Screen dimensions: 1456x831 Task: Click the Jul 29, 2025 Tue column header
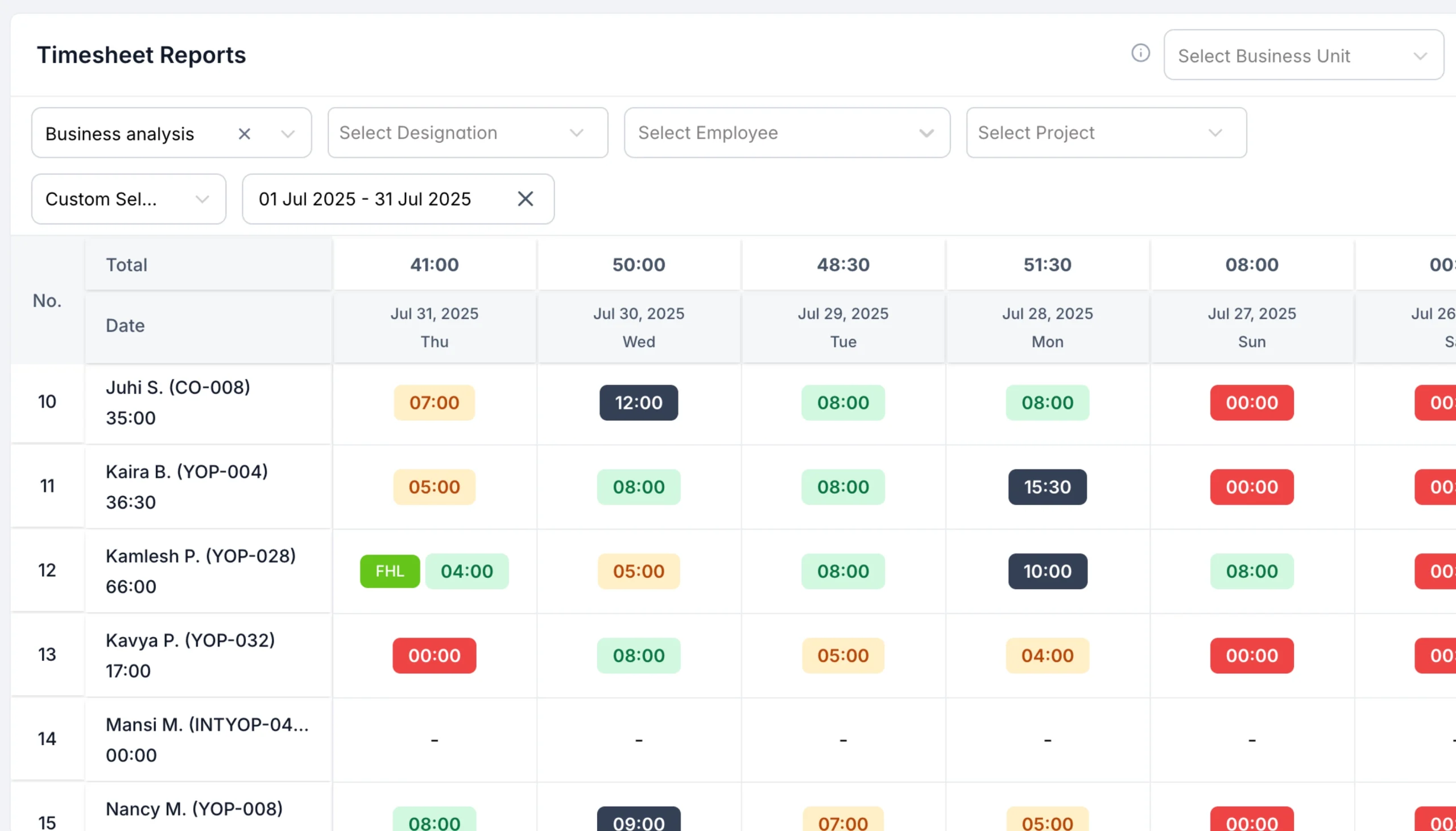(843, 327)
